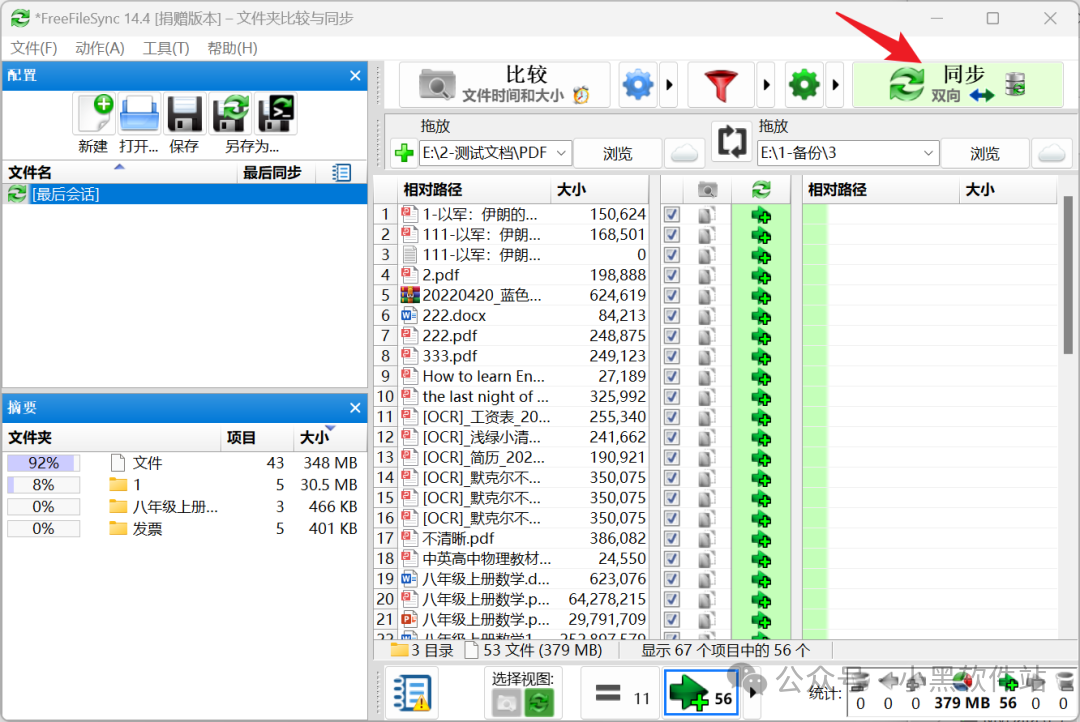Expand the arrow next to the 56 view button
The image size is (1080, 722).
(x=753, y=693)
